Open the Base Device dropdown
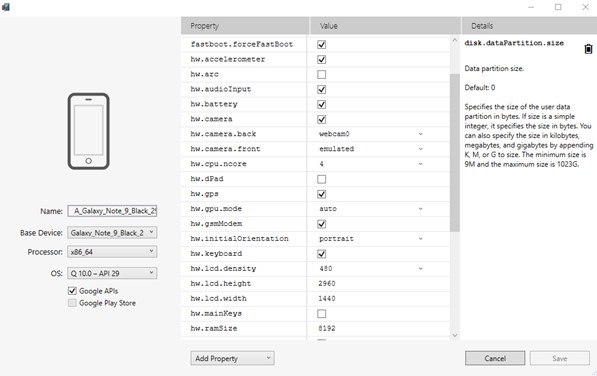This screenshot has width=597, height=376. click(x=112, y=233)
